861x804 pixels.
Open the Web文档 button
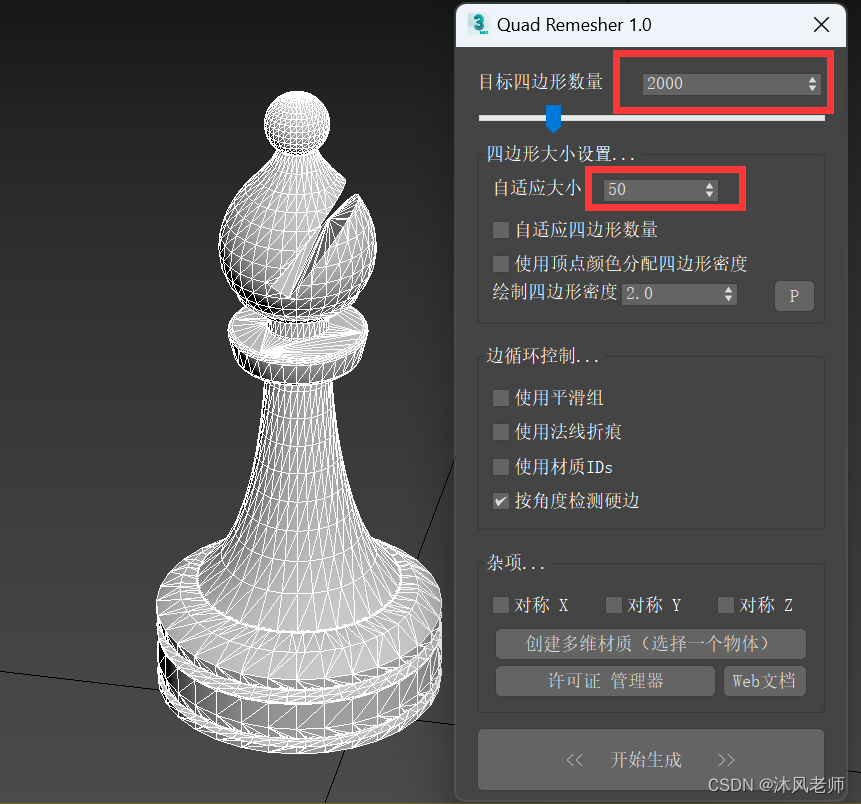pos(764,681)
